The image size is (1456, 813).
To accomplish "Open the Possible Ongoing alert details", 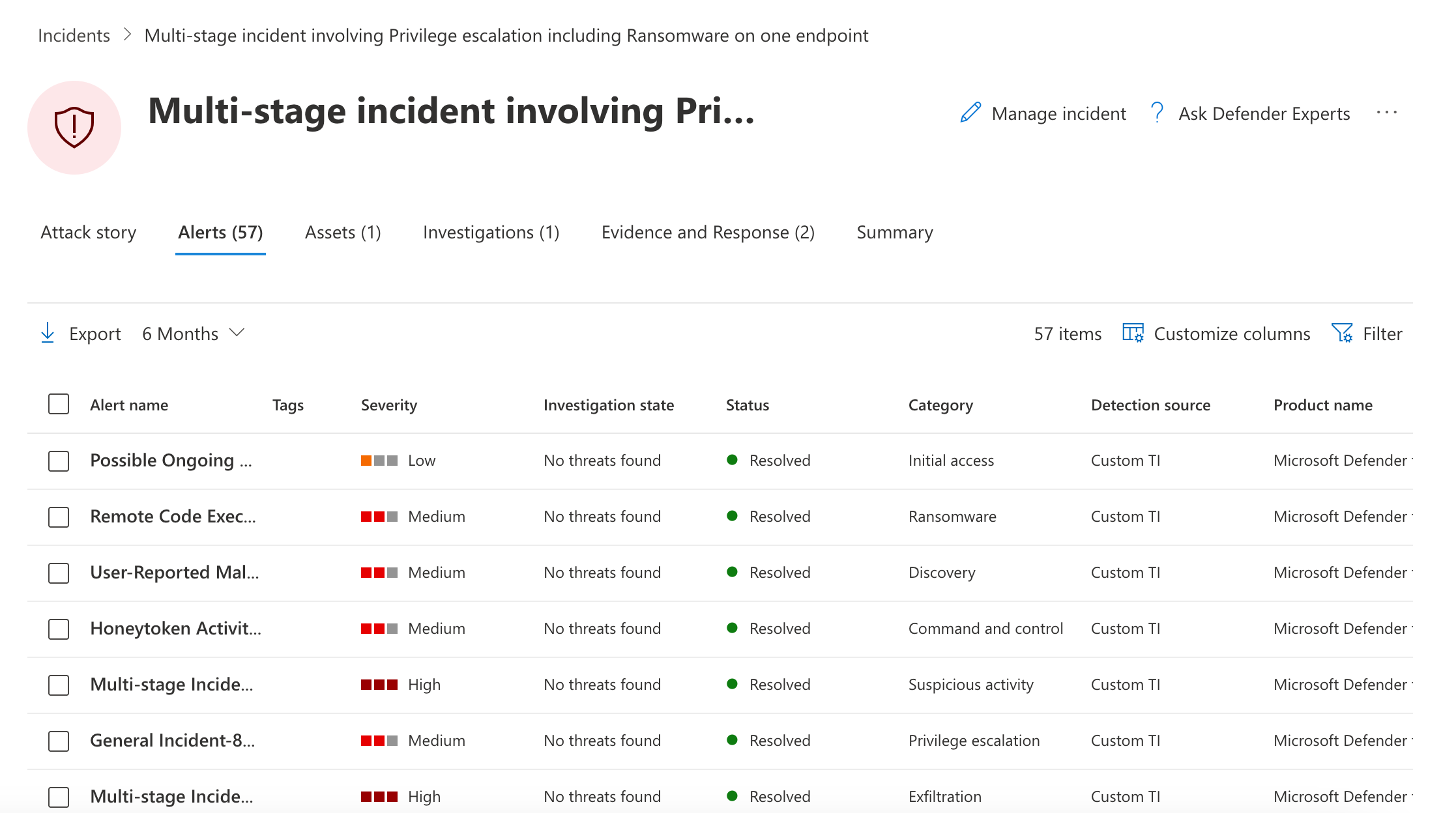I will pyautogui.click(x=171, y=460).
